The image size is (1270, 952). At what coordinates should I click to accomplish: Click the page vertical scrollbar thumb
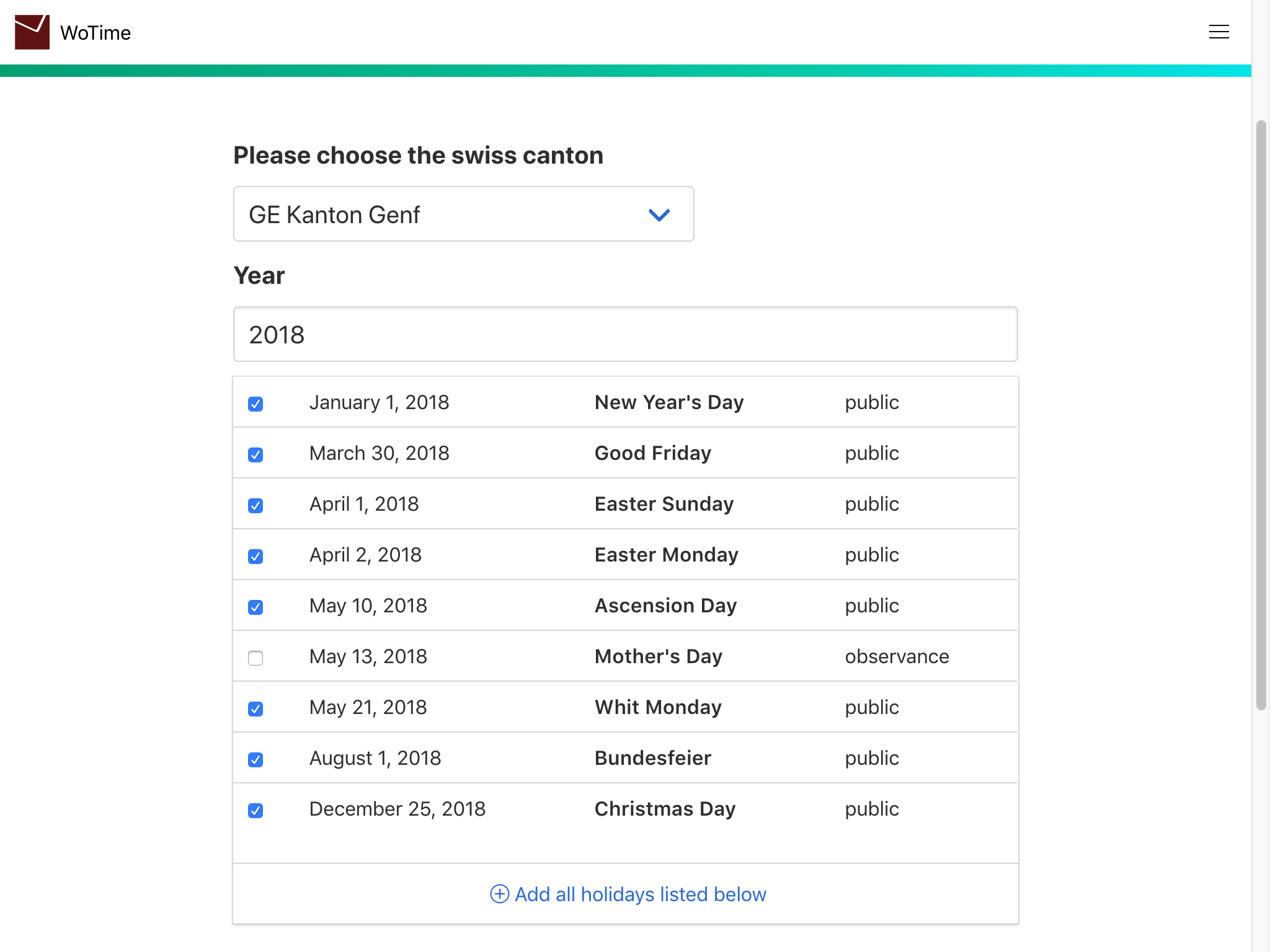point(1261,415)
